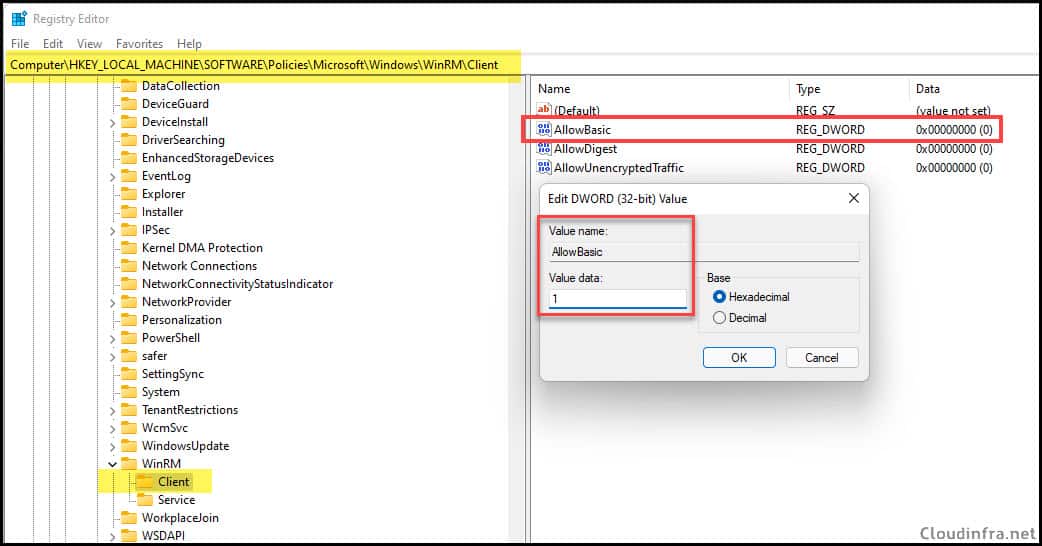This screenshot has width=1042, height=546.
Task: Click the DeviceInstall folder icon
Action: pyautogui.click(x=129, y=122)
